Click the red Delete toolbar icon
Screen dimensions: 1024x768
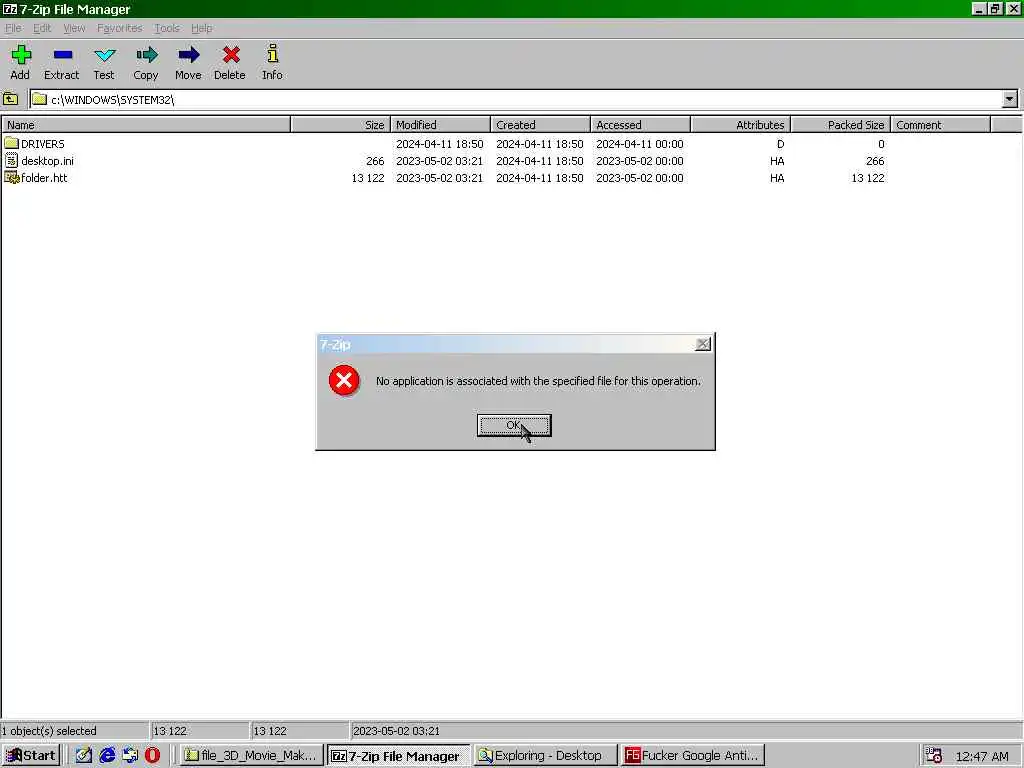[231, 55]
